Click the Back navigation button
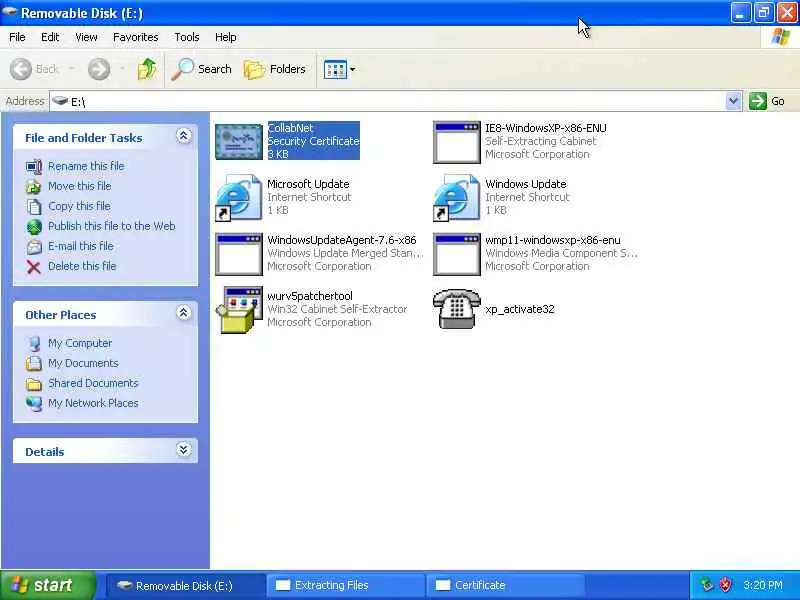This screenshot has height=600, width=800. [x=35, y=69]
